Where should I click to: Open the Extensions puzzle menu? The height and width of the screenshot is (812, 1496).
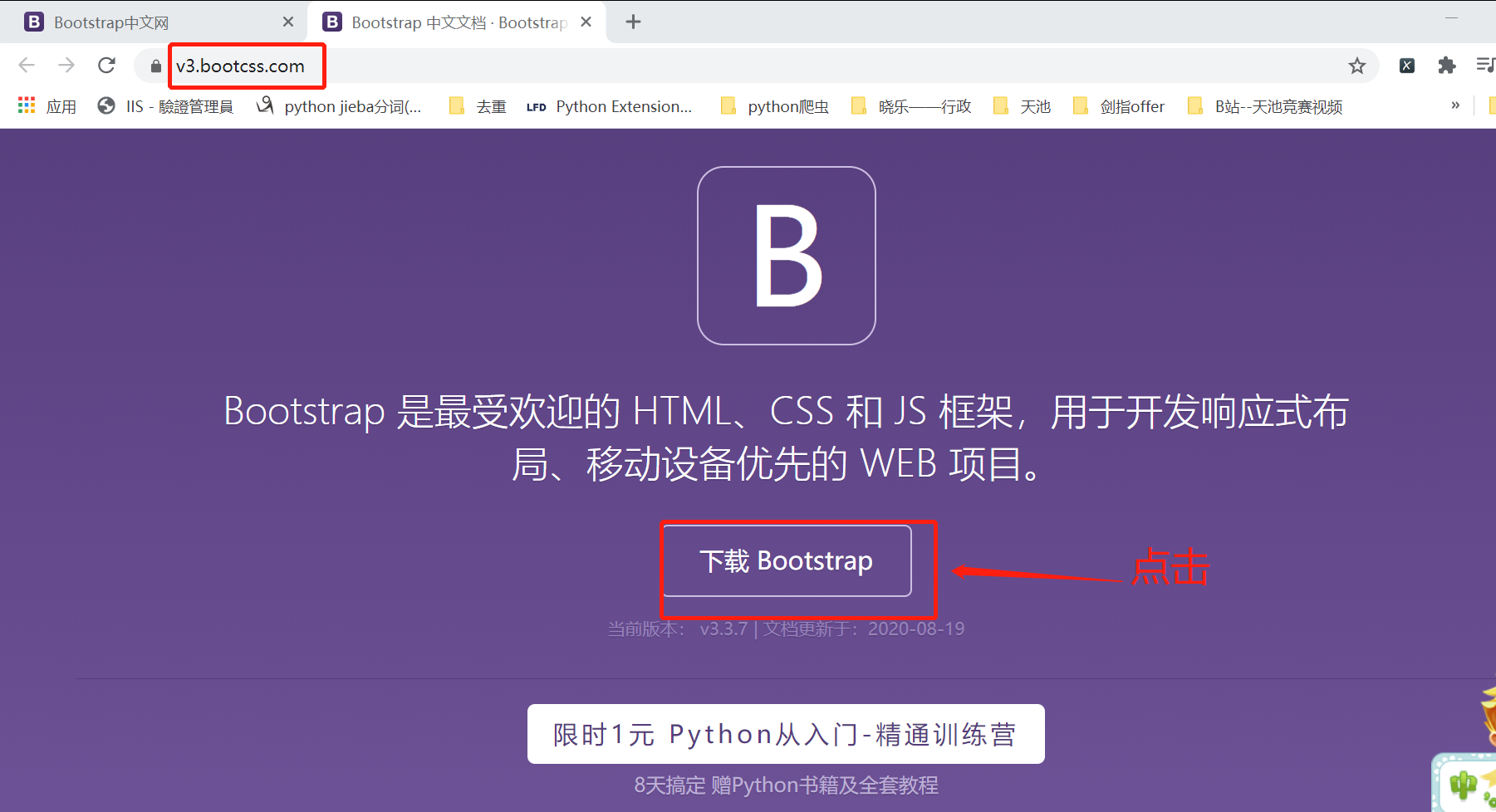[1447, 66]
